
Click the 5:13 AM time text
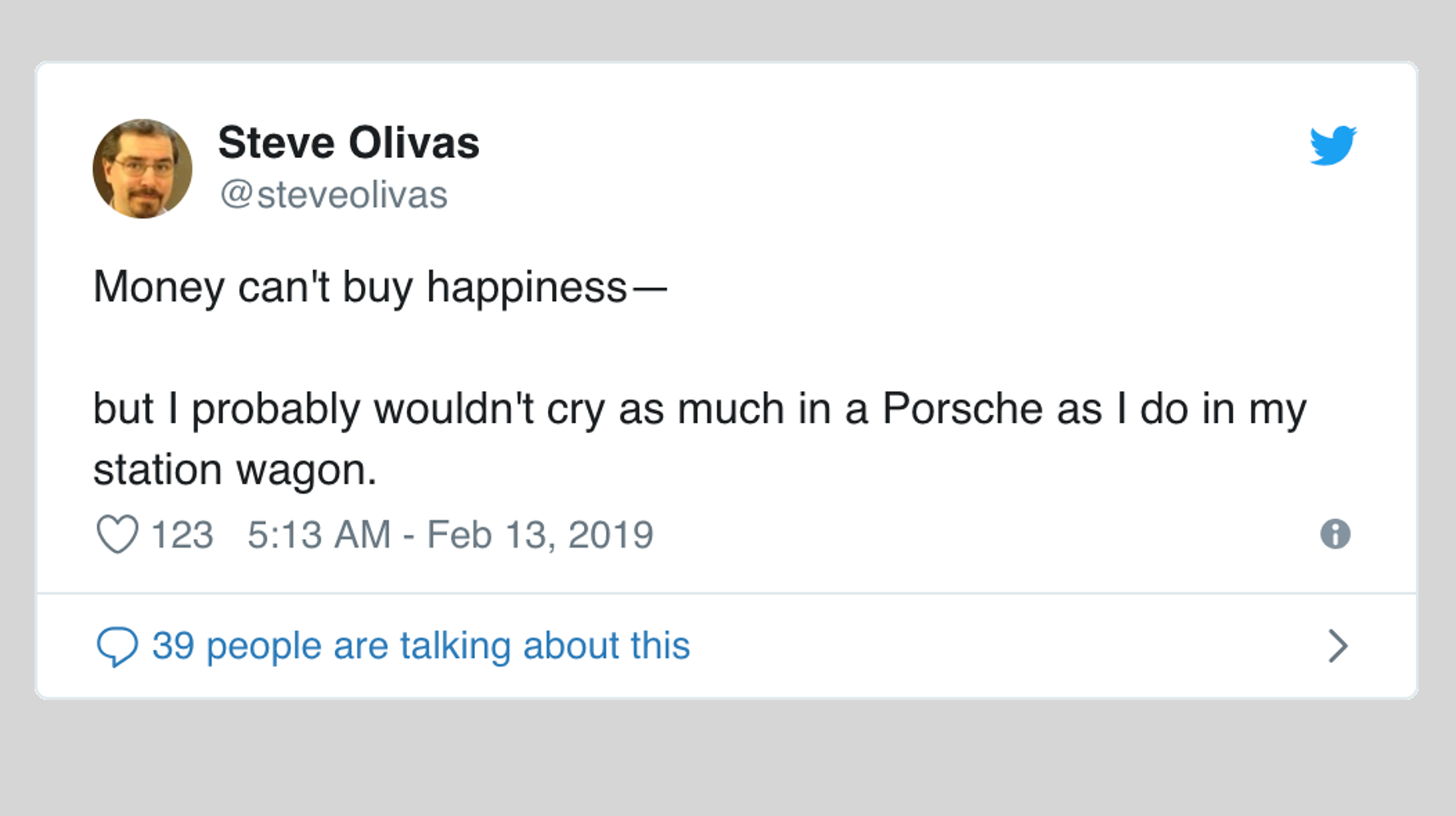tap(319, 535)
